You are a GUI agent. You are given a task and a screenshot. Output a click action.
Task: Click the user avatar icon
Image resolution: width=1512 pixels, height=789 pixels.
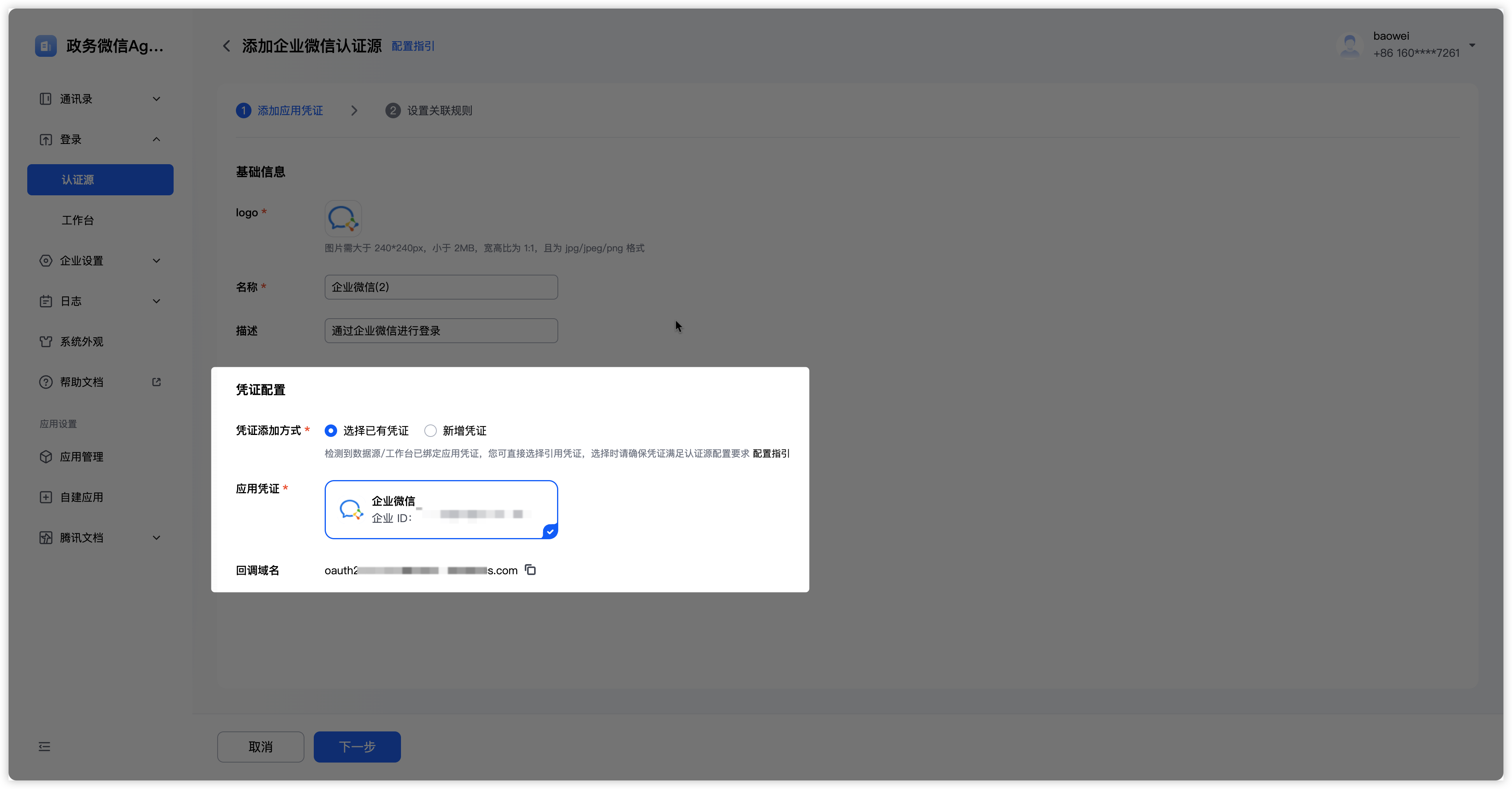(x=1349, y=45)
